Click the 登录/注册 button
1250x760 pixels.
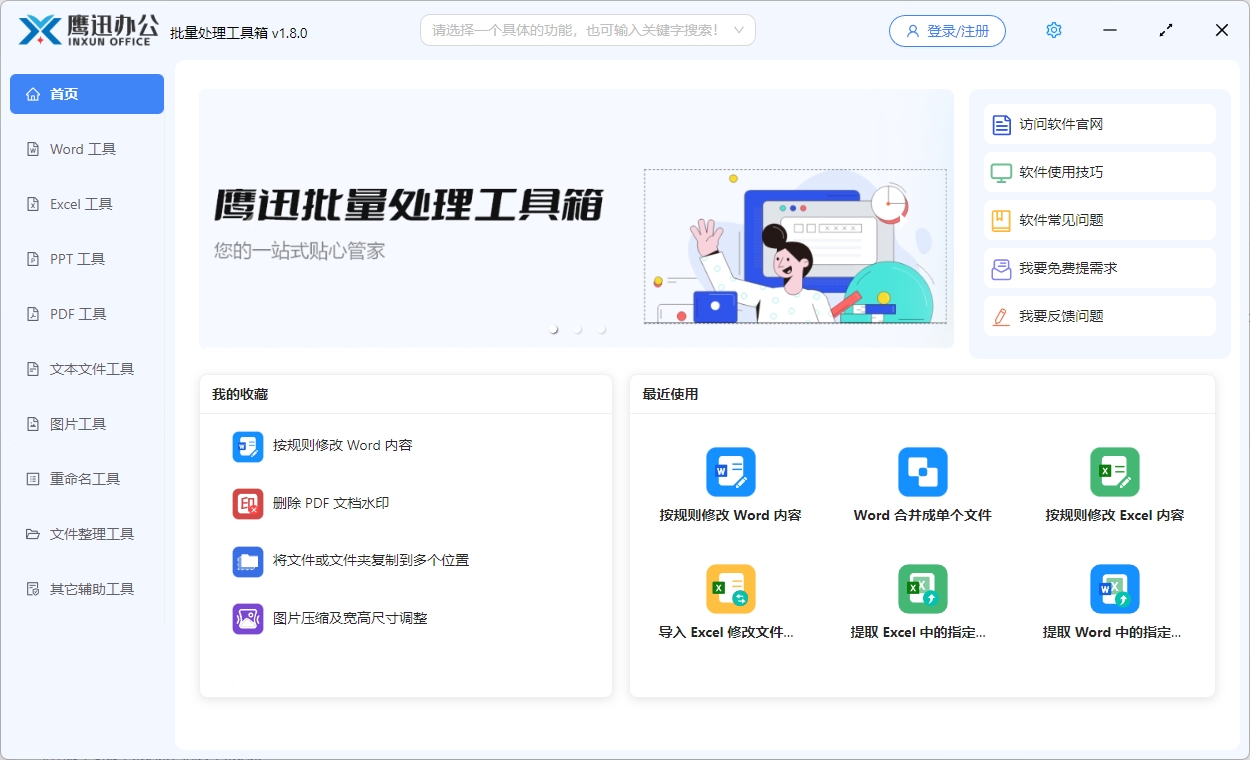(x=947, y=31)
